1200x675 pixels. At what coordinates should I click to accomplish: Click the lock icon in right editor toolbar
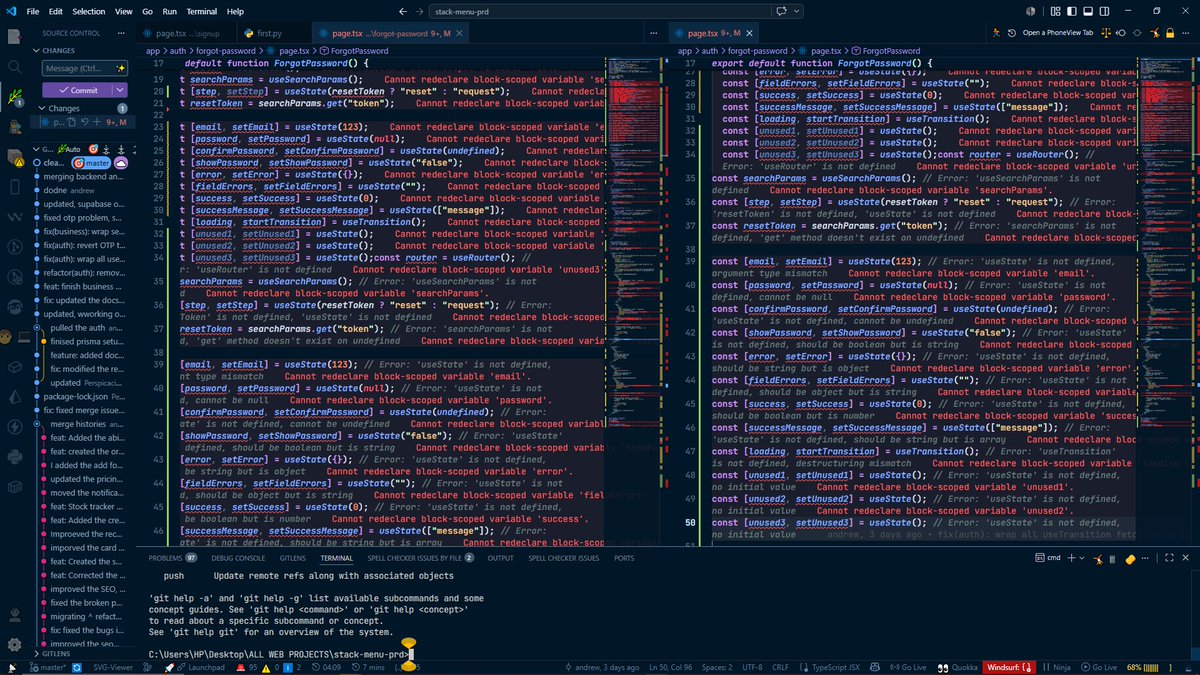[1170, 33]
